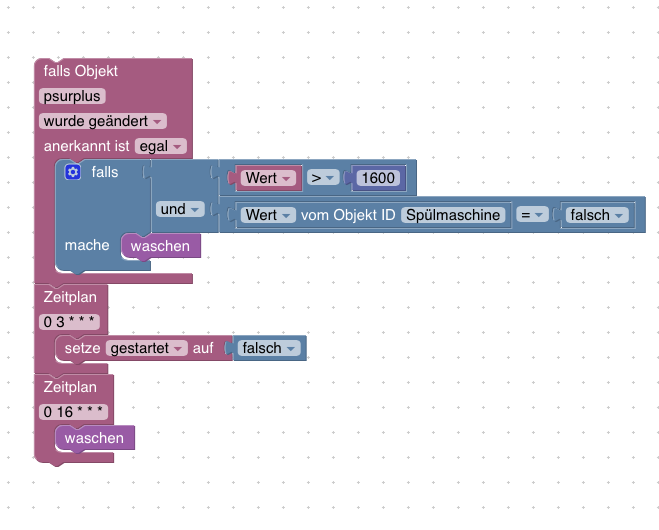Select the waschen block under the 16 o'clock Zeitplan
Image resolution: width=659 pixels, height=530 pixels.
click(95, 438)
